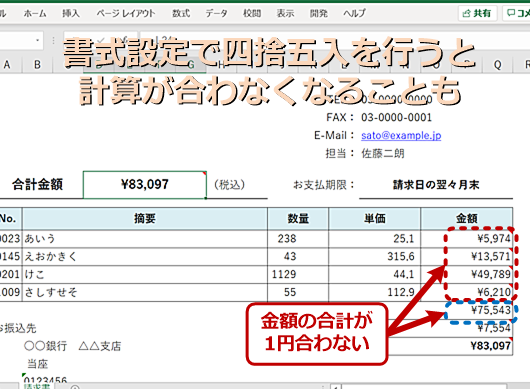The height and width of the screenshot is (389, 530).
Task: Select quantity cell 55
Action: click(x=298, y=292)
